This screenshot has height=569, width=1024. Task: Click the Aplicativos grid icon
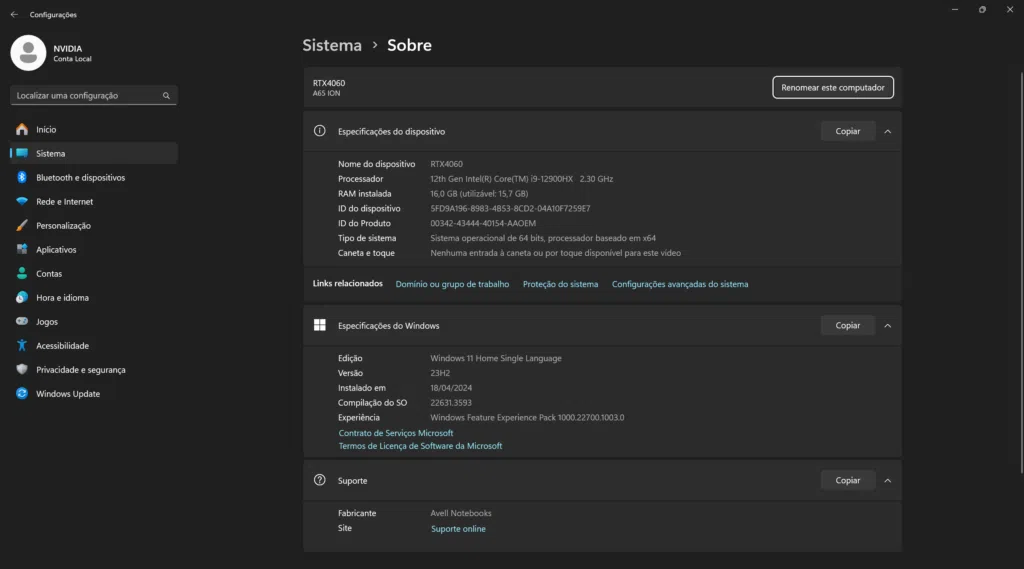pos(22,250)
